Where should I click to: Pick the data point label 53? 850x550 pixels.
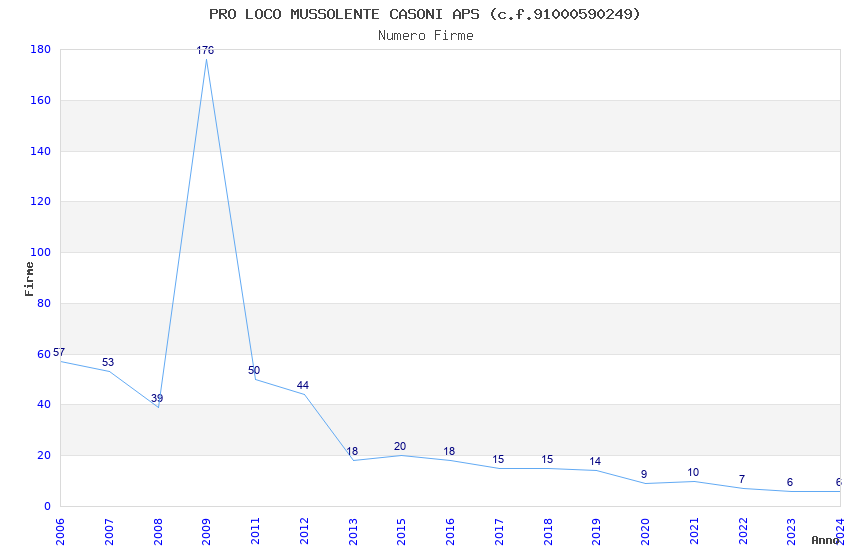point(108,362)
